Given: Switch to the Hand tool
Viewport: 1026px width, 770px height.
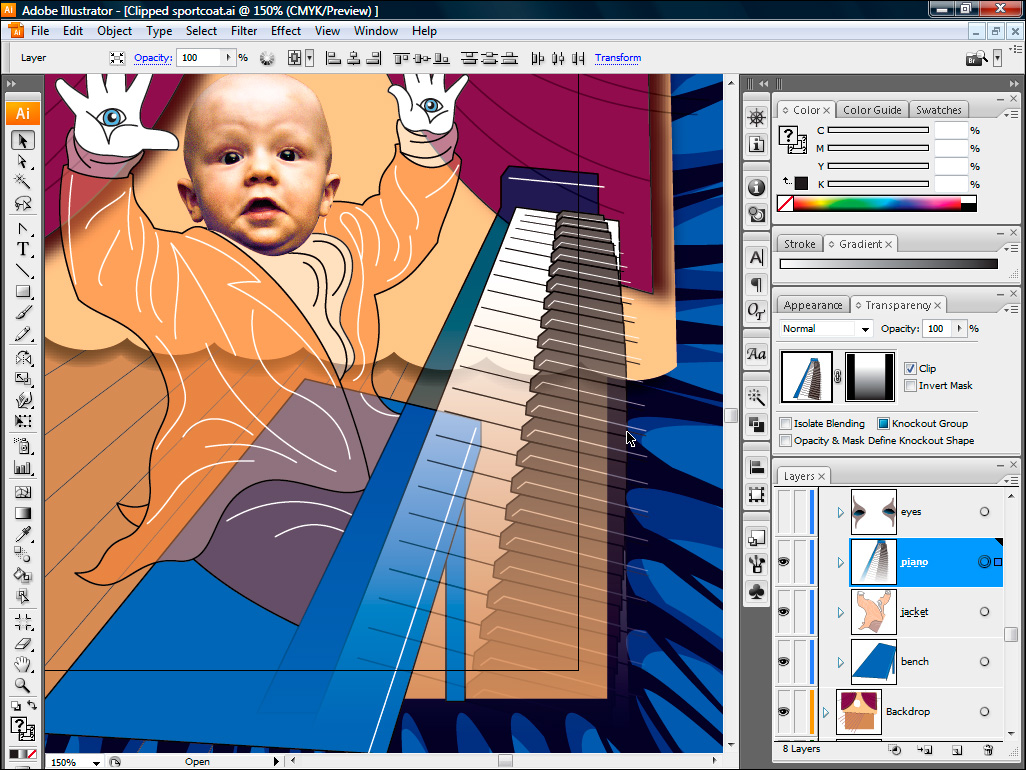Looking at the screenshot, I should coord(22,664).
